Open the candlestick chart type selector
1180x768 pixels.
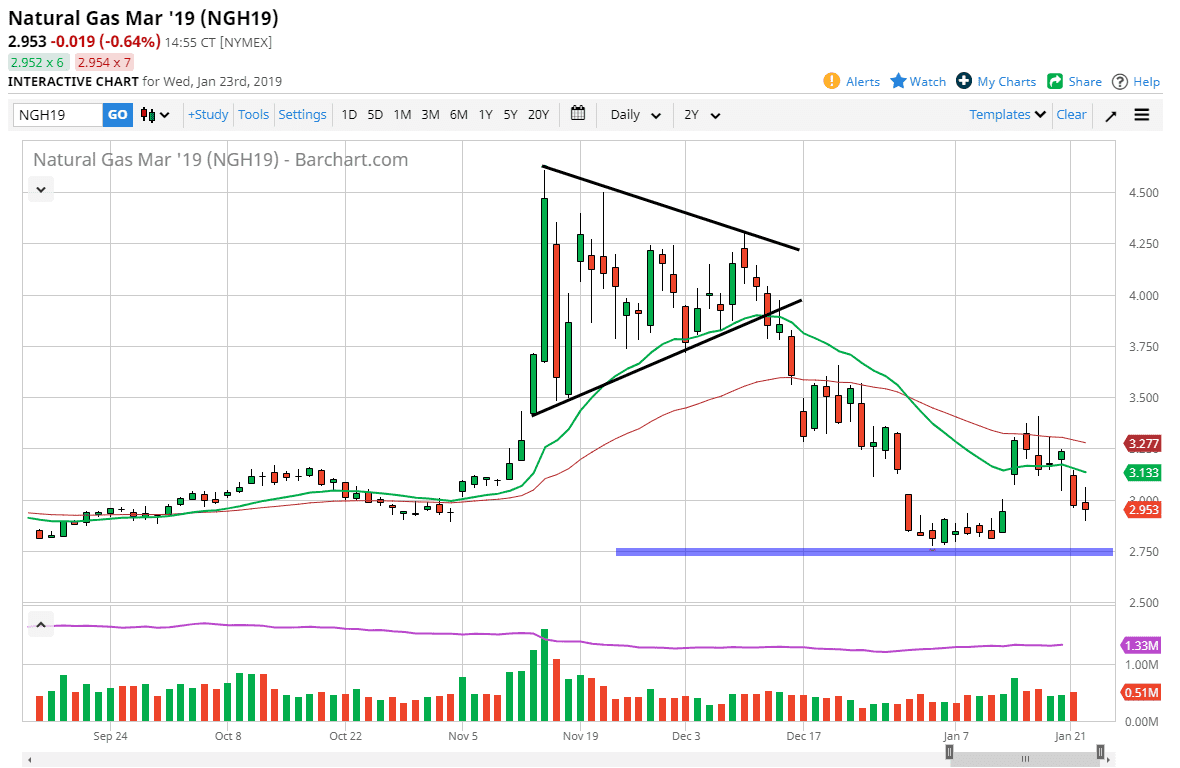tap(155, 115)
